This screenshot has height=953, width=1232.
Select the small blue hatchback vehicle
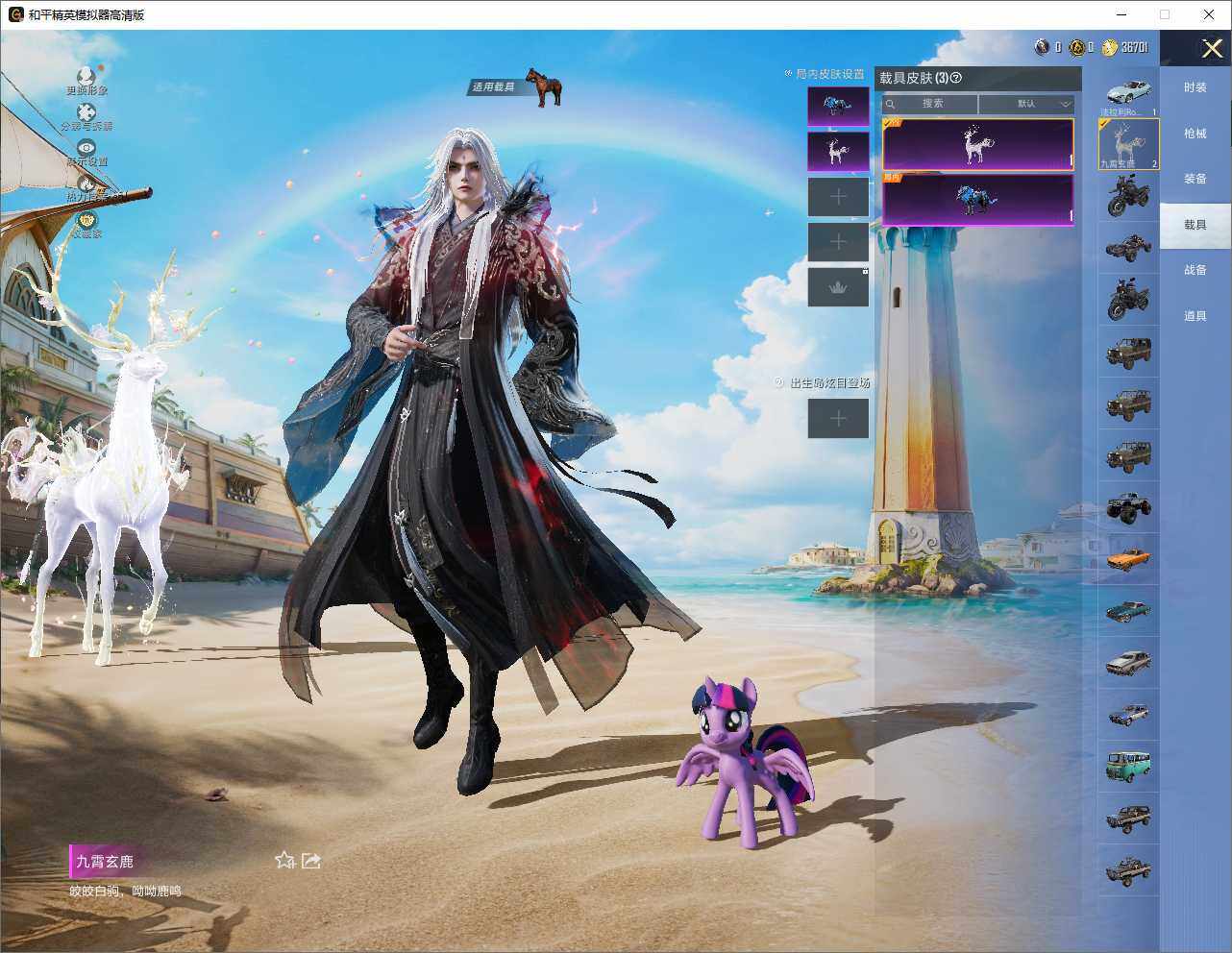[x=1129, y=715]
